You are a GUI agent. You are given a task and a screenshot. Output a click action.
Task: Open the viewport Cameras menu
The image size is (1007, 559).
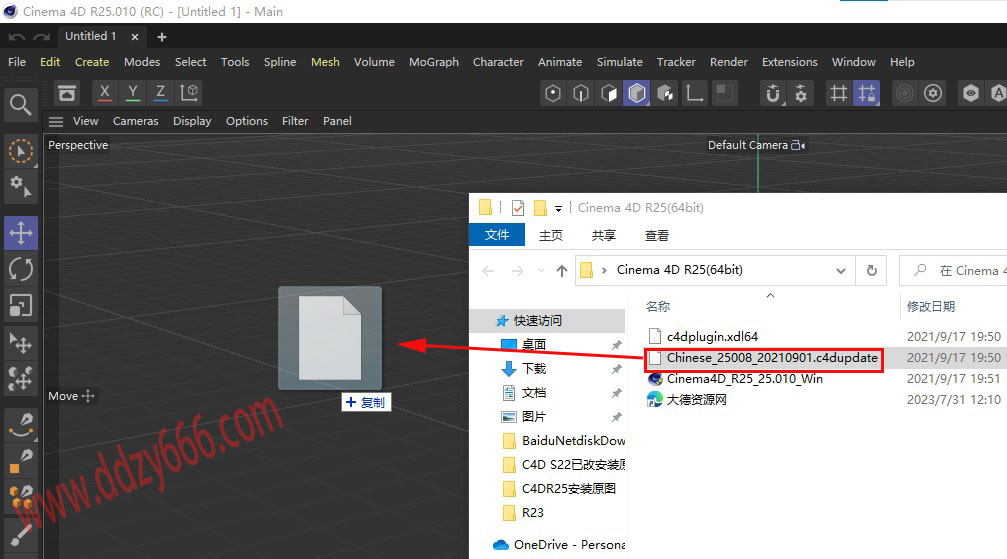136,121
